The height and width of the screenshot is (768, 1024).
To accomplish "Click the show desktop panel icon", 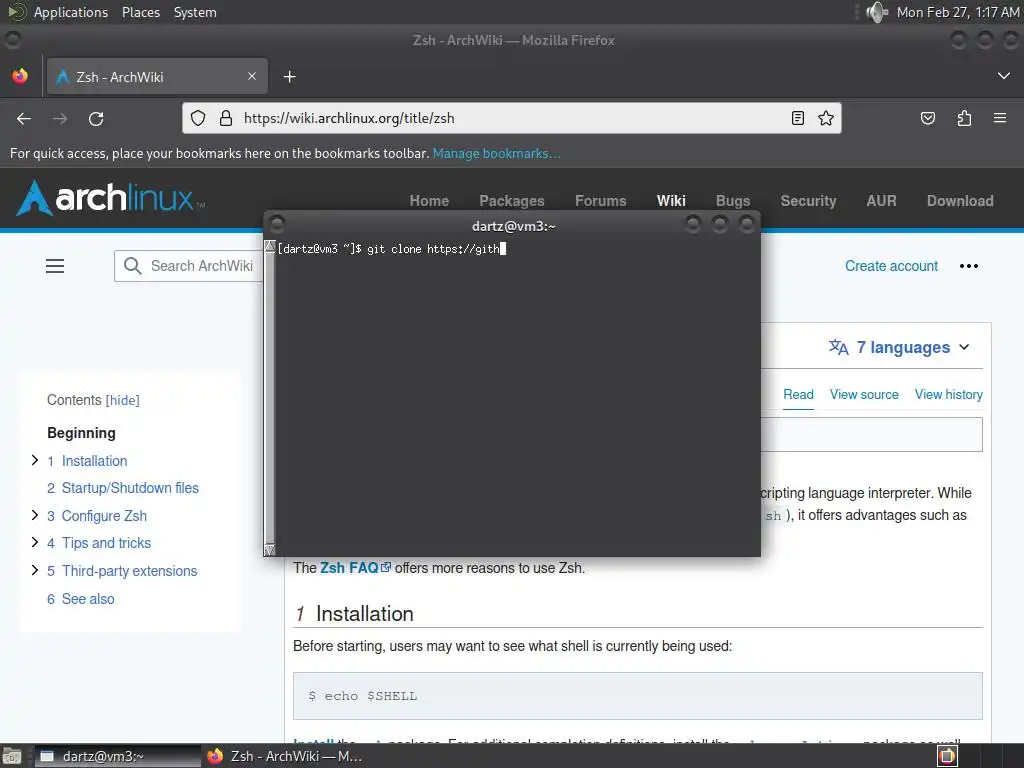I will point(12,756).
